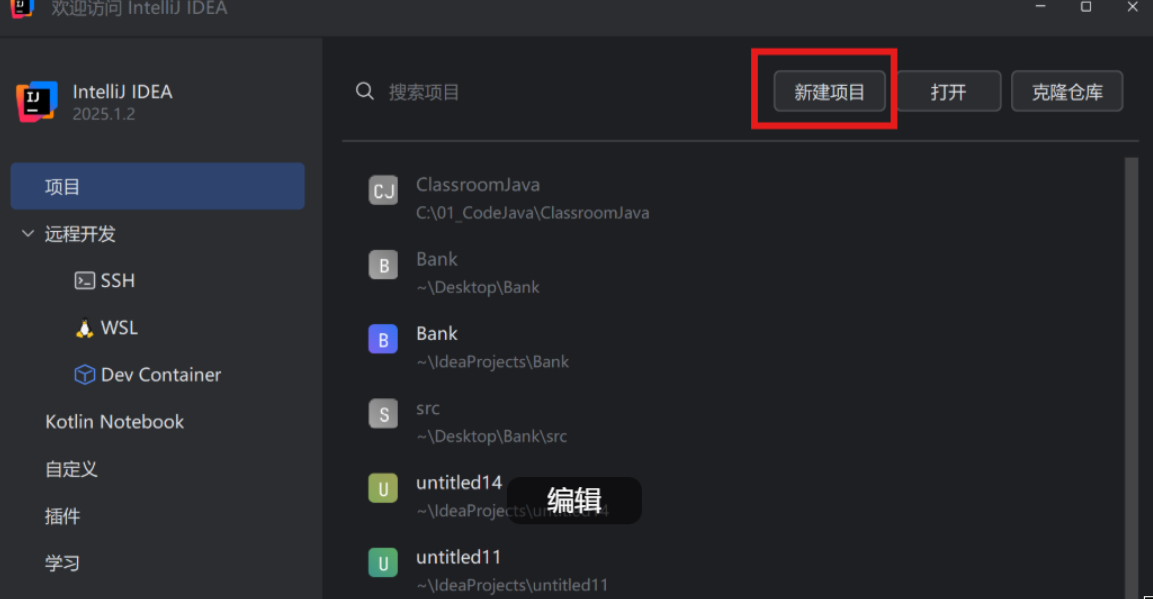Screen dimensions: 1153x599
Task: Click the S icon for src project
Action: 383,414
